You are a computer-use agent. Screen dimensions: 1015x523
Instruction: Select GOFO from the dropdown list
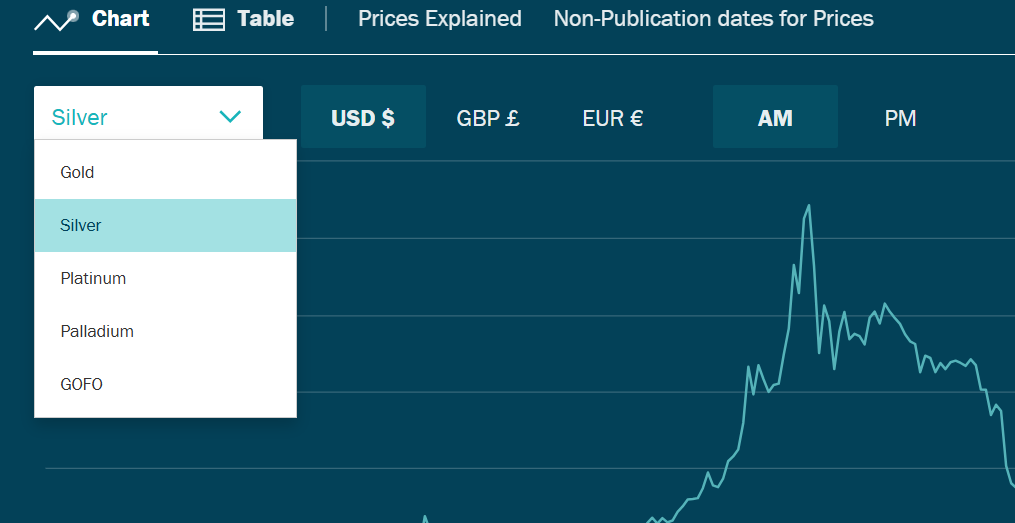pyautogui.click(x=81, y=384)
